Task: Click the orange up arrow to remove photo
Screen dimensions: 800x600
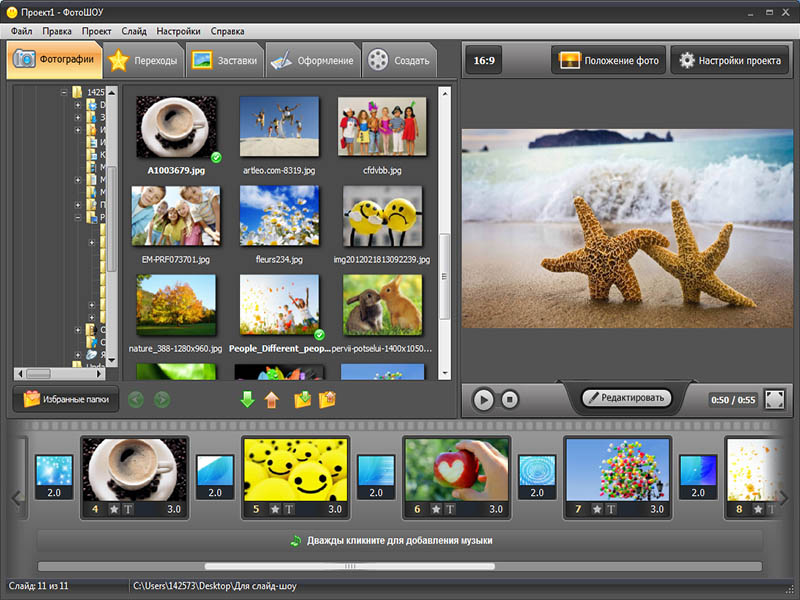Action: click(x=271, y=400)
